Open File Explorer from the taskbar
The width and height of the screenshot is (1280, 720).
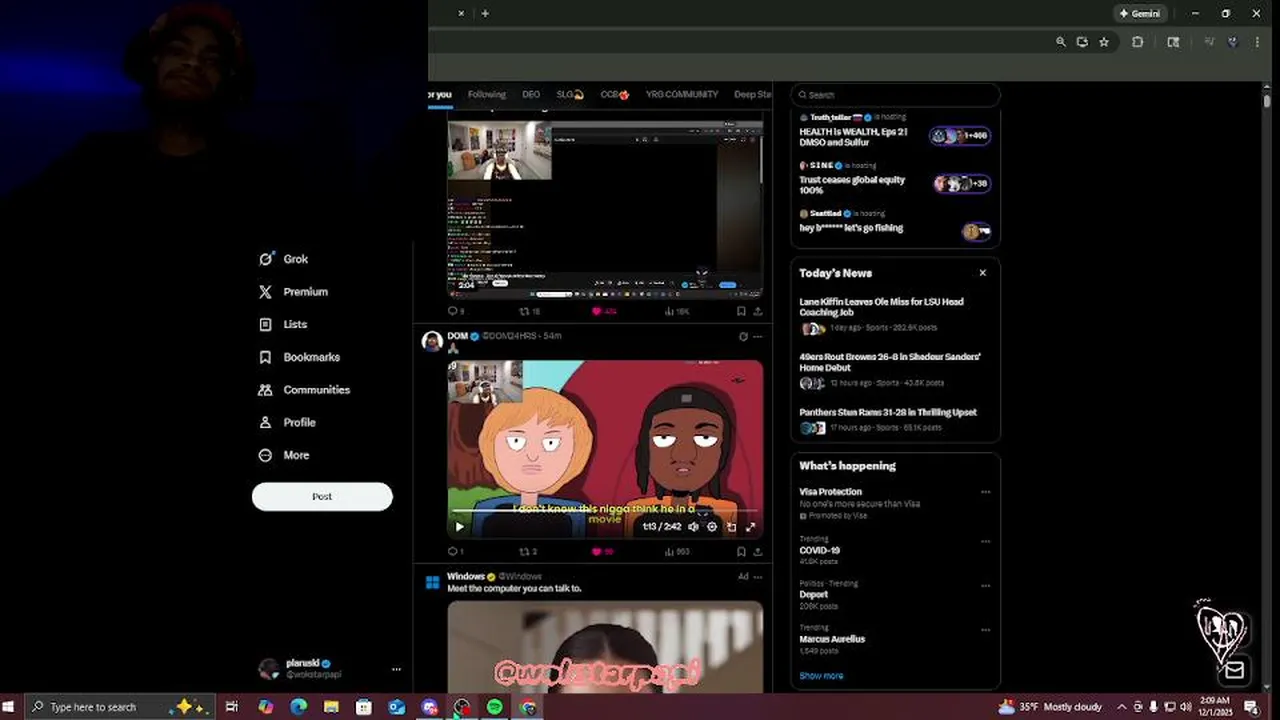pos(331,707)
